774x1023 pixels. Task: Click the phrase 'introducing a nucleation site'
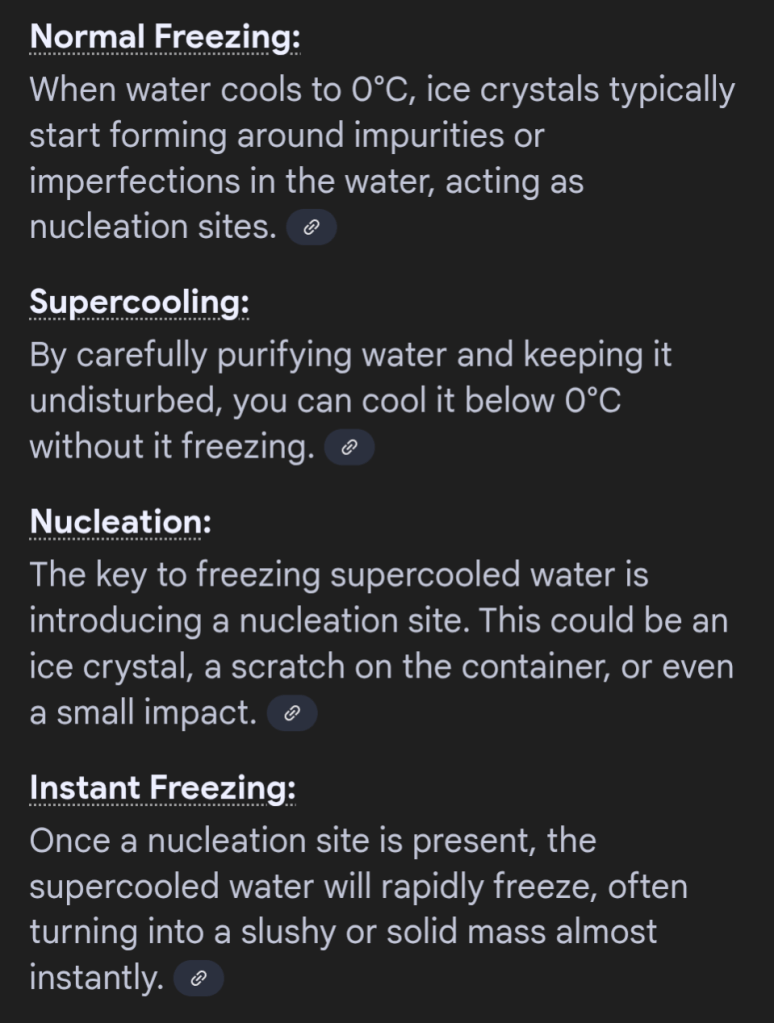click(x=248, y=621)
